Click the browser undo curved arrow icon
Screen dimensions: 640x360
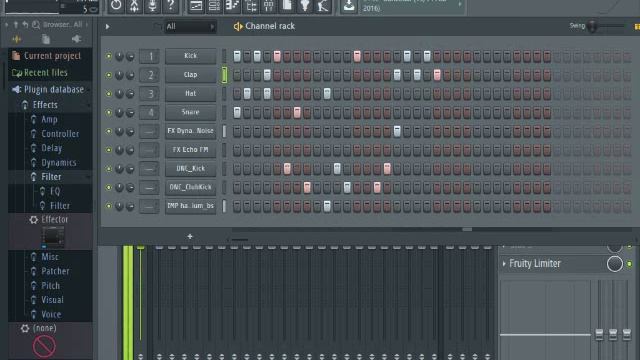point(25,25)
